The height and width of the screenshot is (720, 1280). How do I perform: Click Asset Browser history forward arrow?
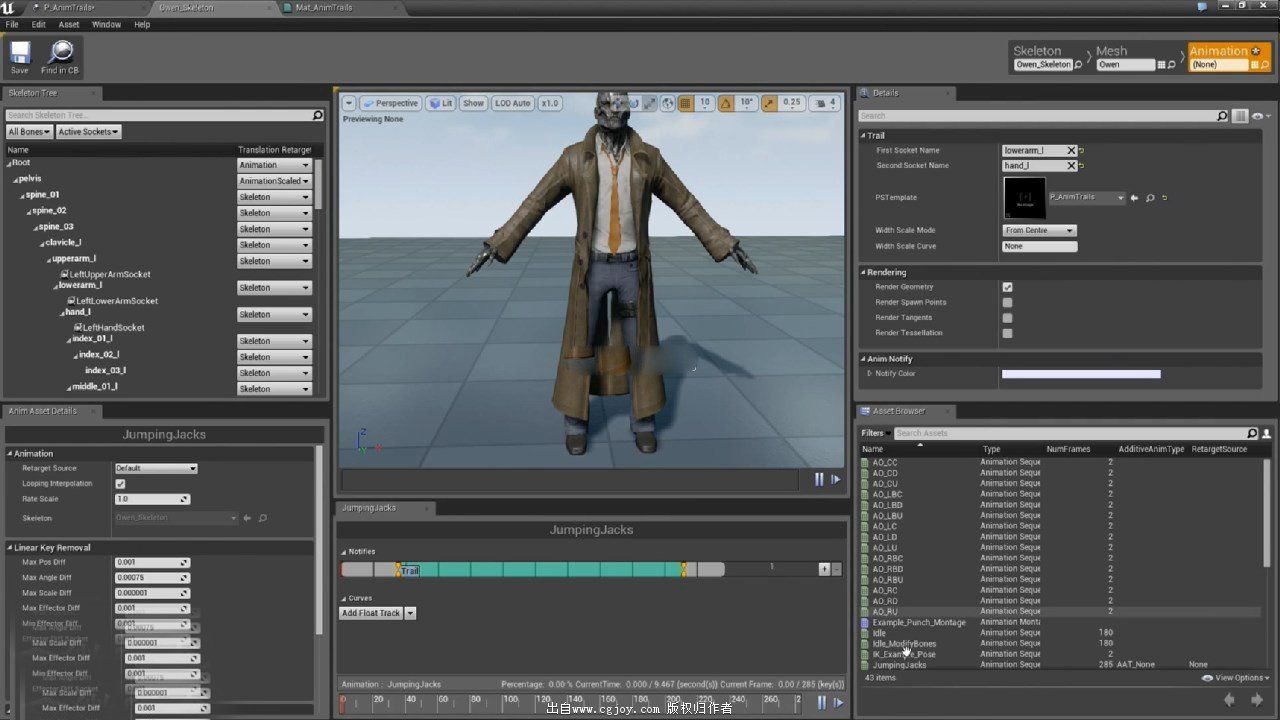point(1257,701)
